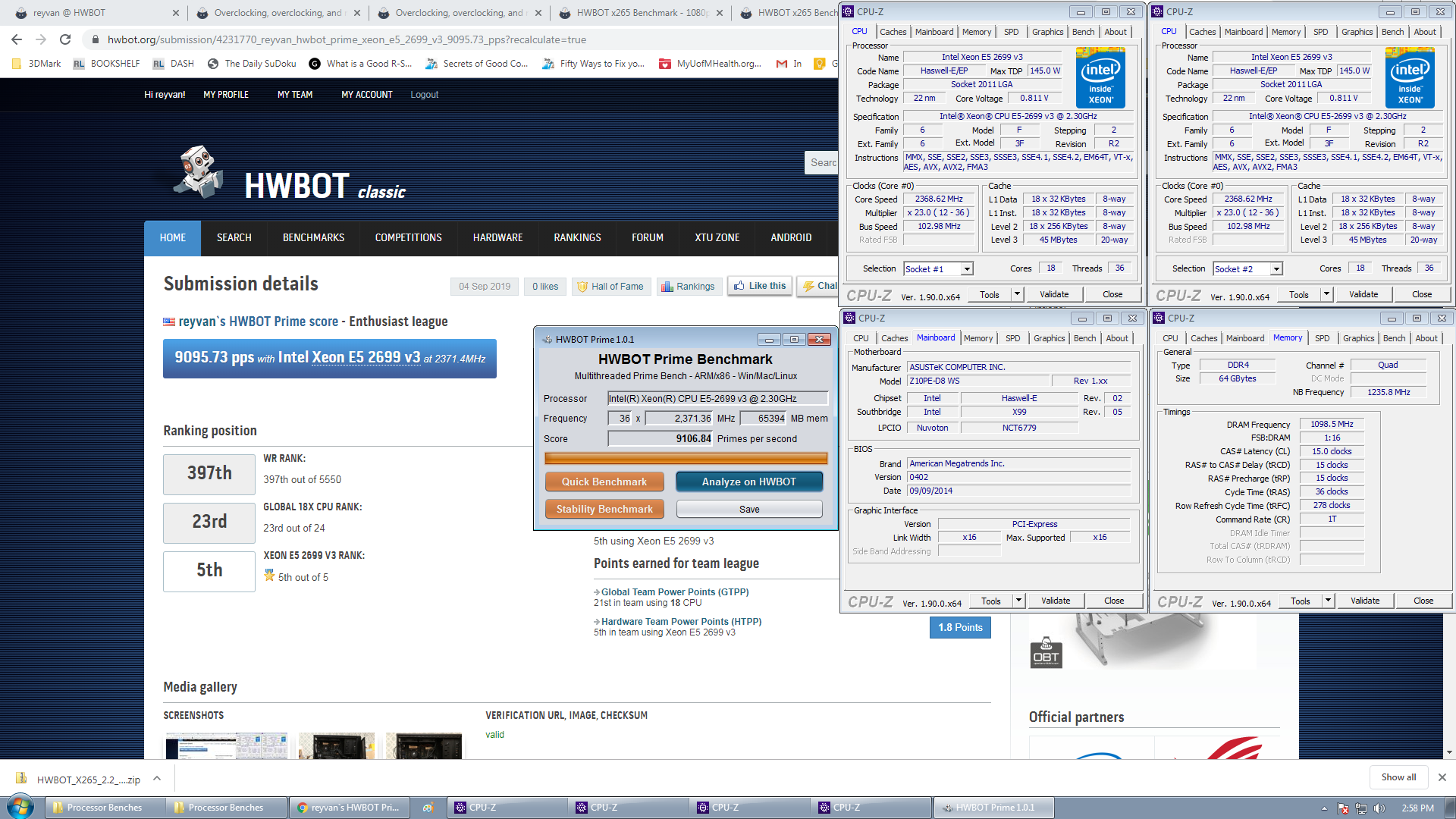Close the 'reyvan @ HWBOT' browser tab
The image size is (1456, 819).
[176, 13]
